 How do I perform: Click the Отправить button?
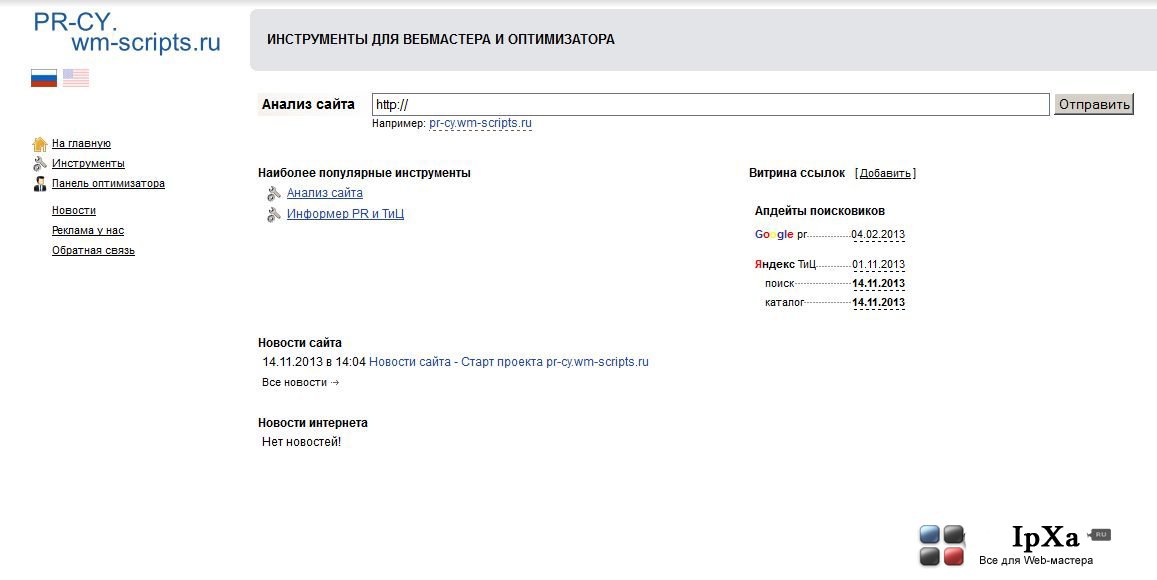pos(1094,105)
